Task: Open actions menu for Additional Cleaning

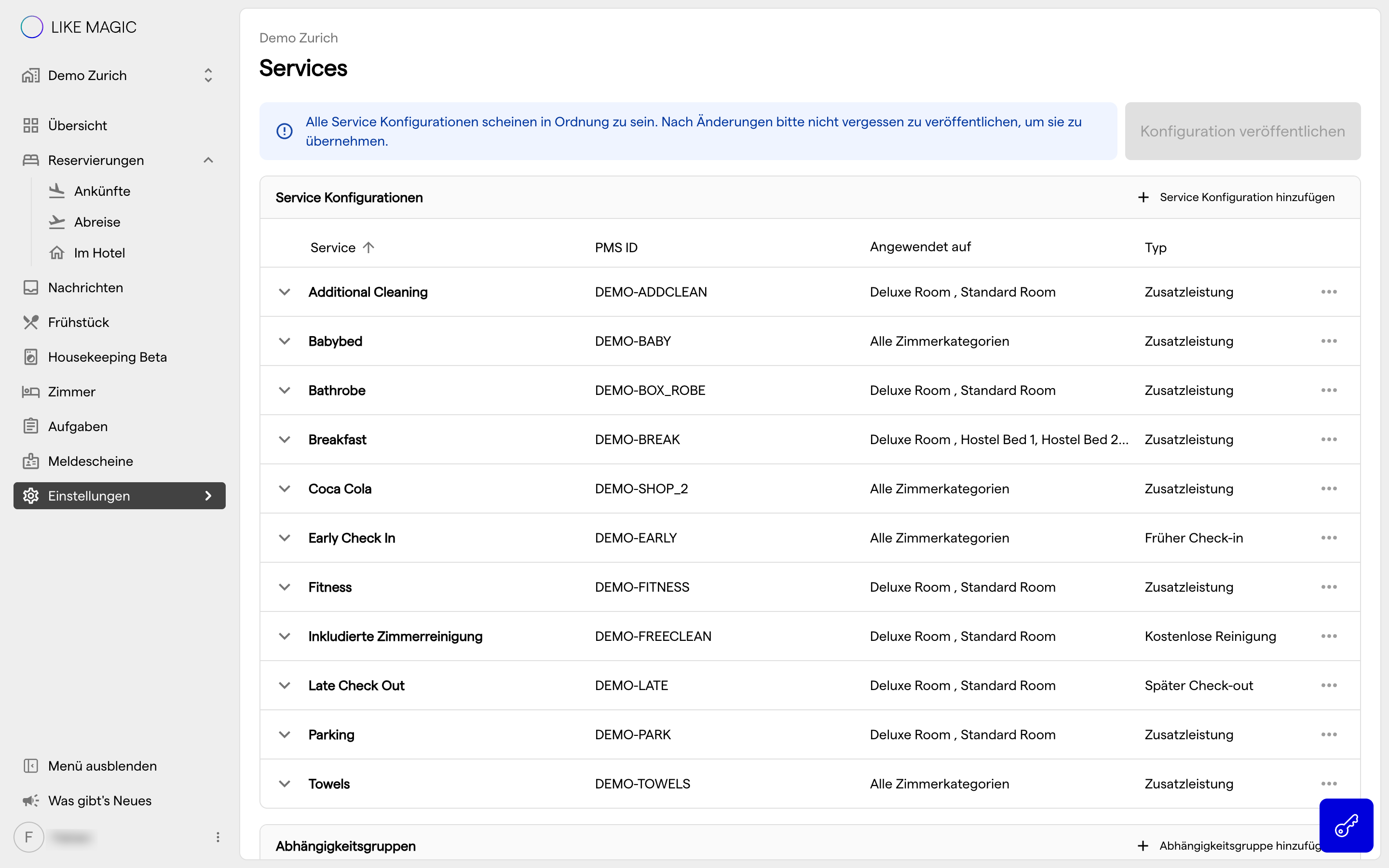Action: (x=1329, y=292)
